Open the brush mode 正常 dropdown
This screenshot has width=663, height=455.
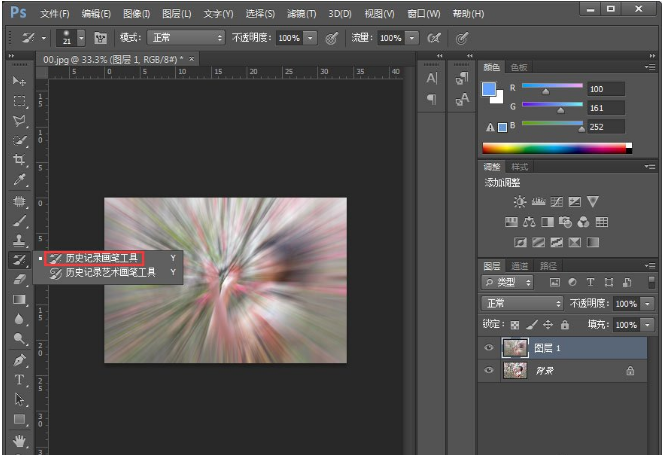coord(186,38)
